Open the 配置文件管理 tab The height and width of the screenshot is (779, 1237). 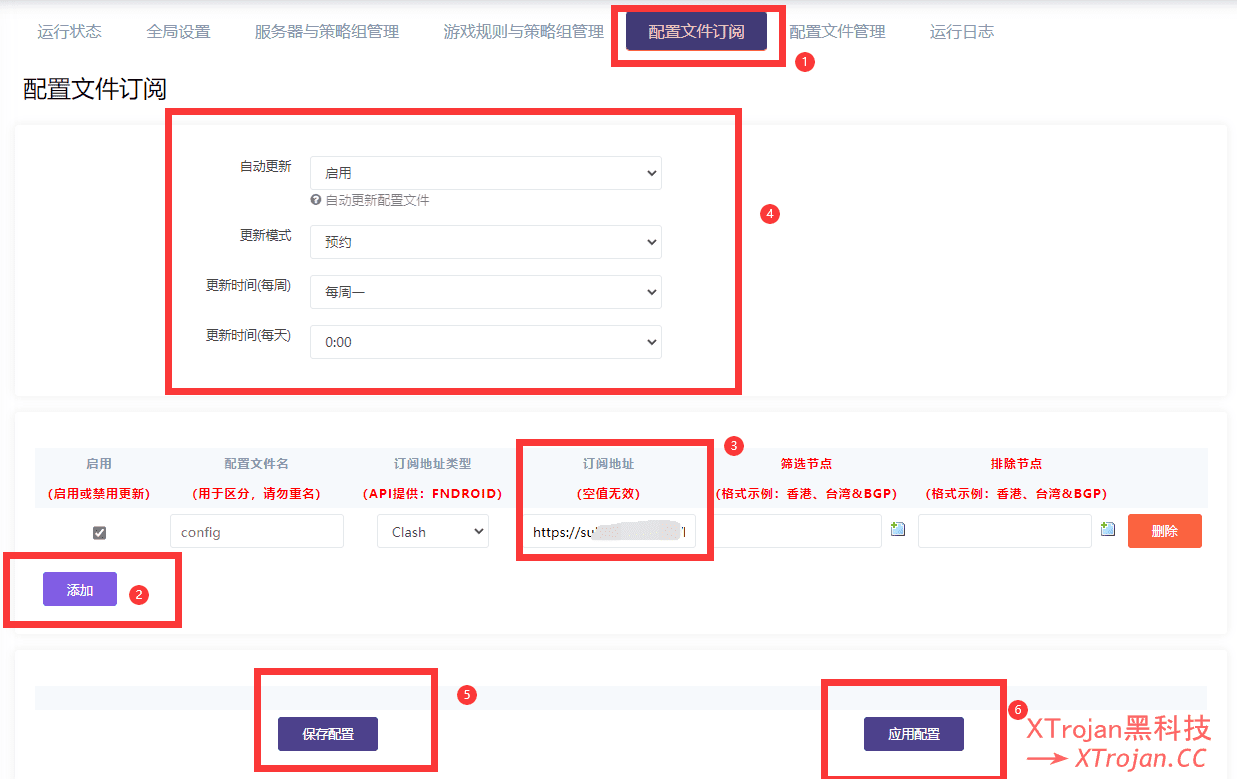tap(837, 31)
